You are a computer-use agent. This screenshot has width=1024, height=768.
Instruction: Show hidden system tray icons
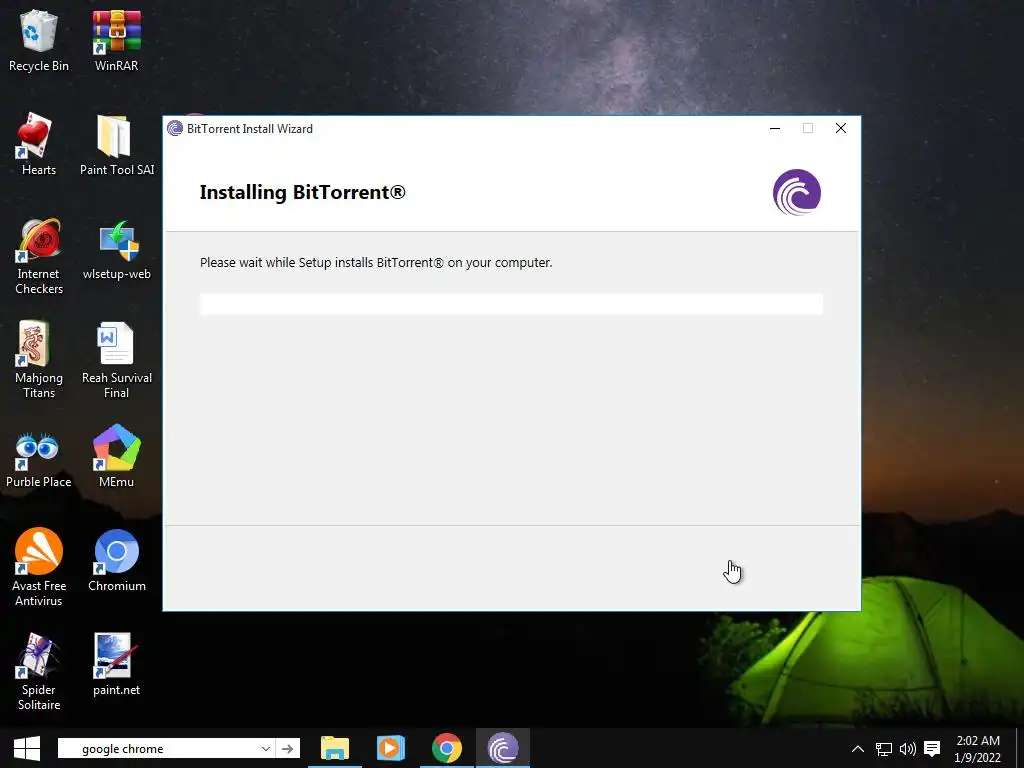(858, 749)
